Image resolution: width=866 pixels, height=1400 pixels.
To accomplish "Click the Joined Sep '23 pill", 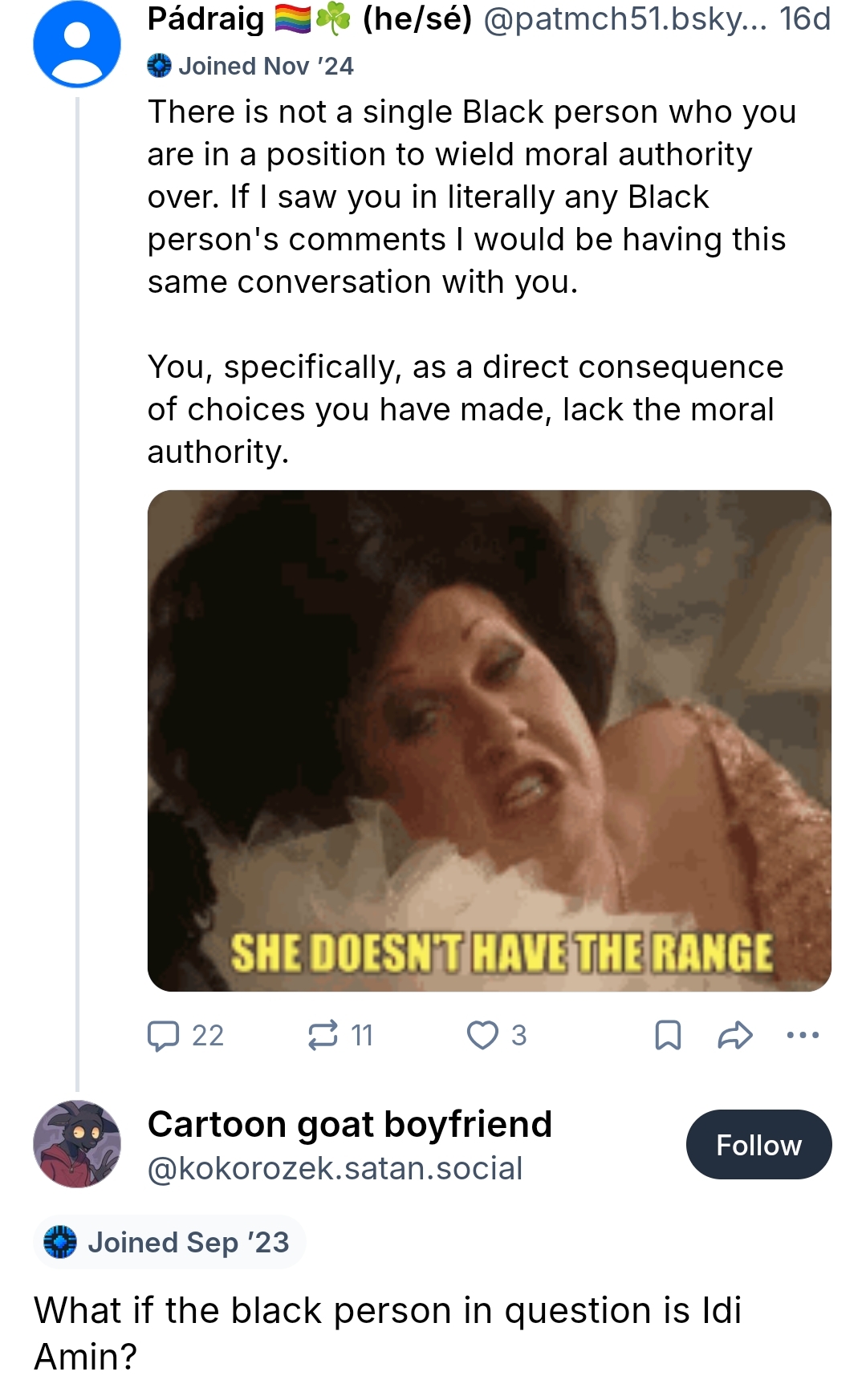I will click(x=169, y=1242).
